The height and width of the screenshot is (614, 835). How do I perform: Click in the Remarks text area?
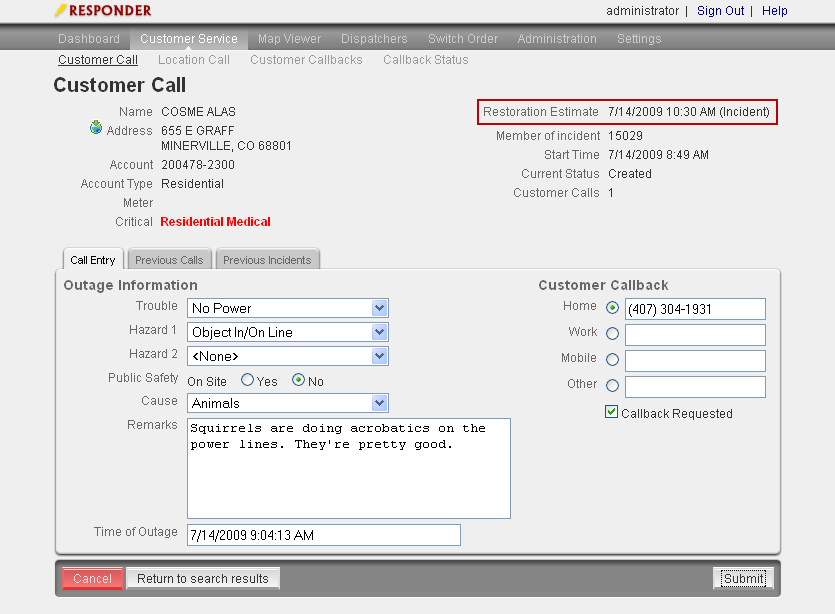point(348,468)
